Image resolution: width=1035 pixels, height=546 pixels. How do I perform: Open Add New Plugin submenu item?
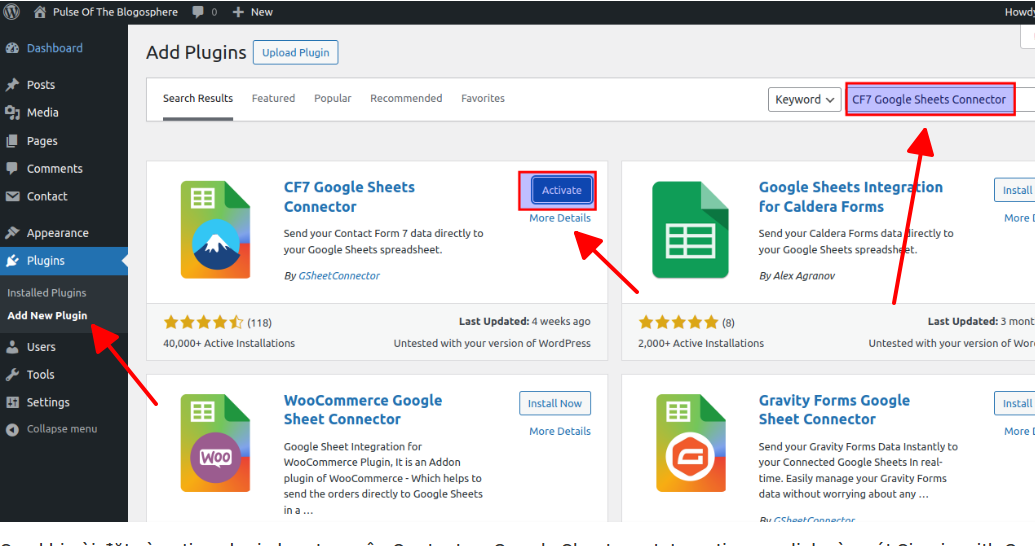click(47, 316)
